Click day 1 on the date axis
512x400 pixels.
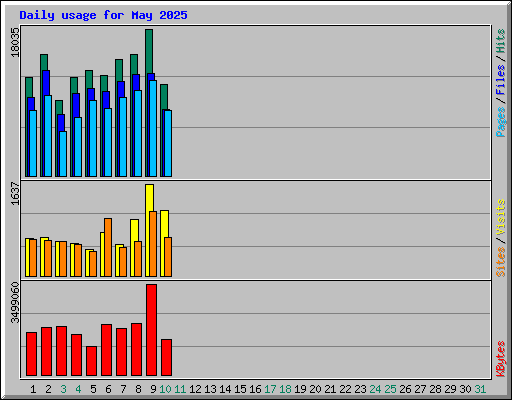(x=33, y=389)
